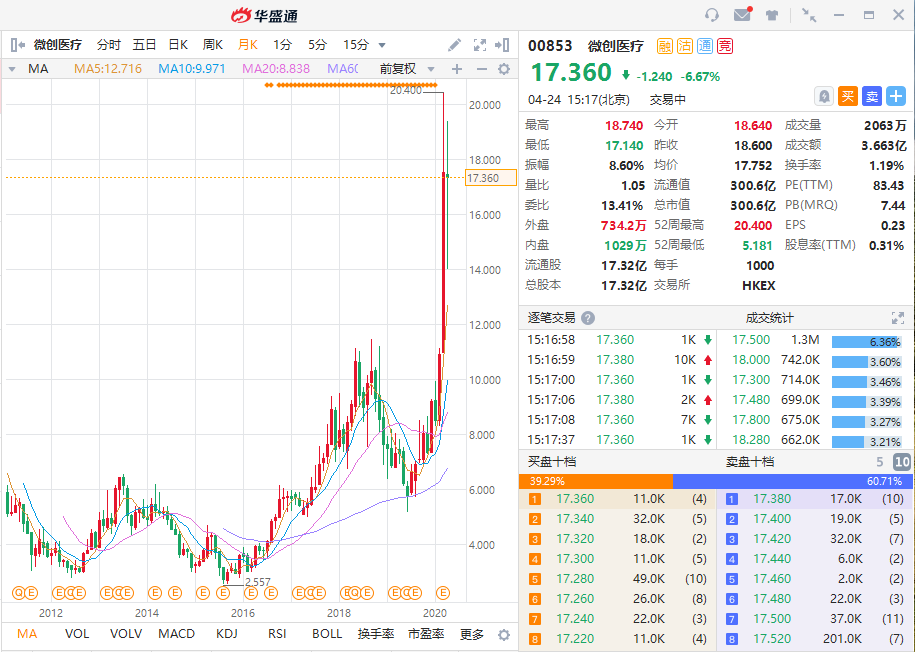The height and width of the screenshot is (652, 915).
Task: Select the 市盈率 indicator
Action: (426, 634)
